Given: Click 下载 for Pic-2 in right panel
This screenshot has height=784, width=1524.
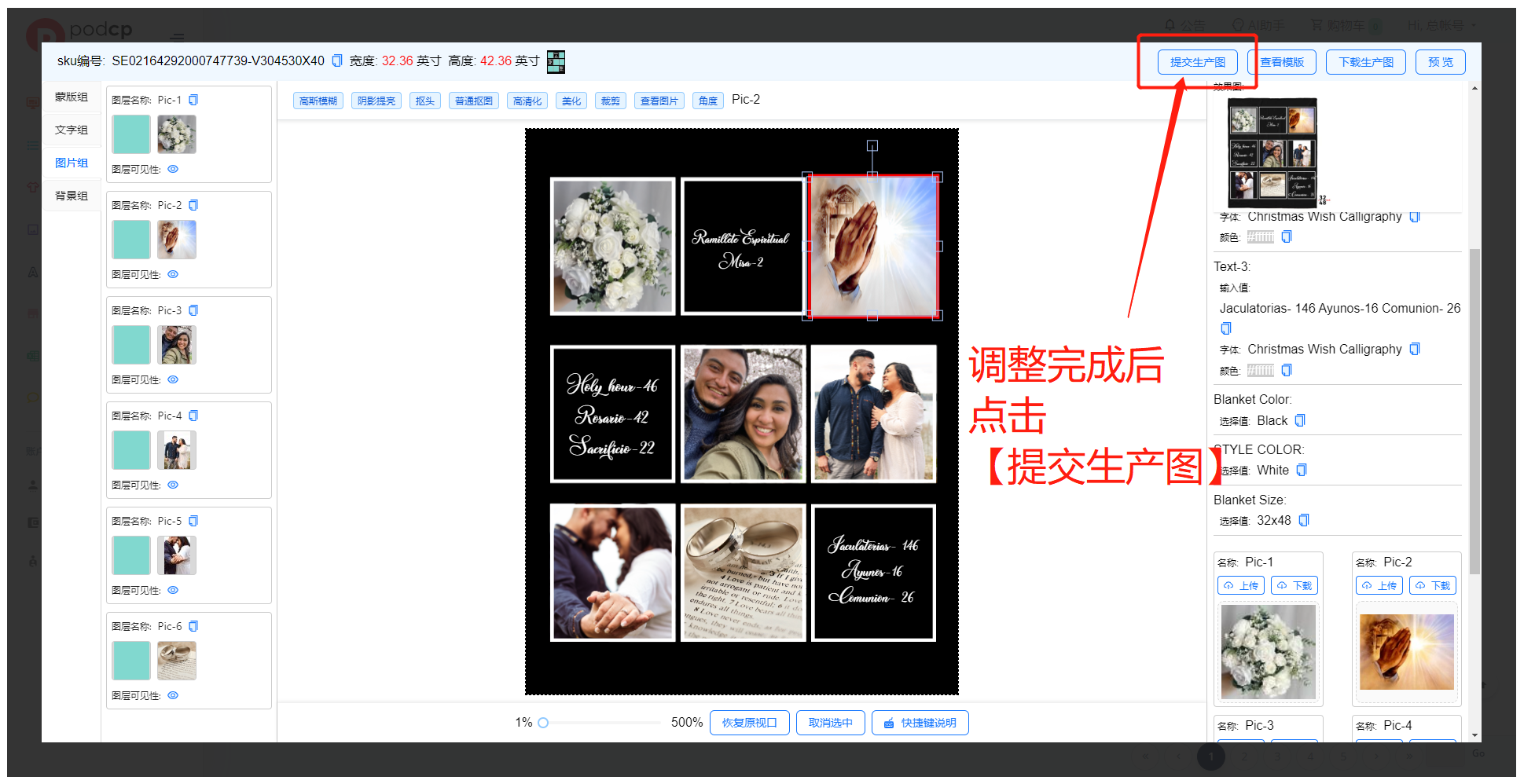Looking at the screenshot, I should pyautogui.click(x=1433, y=585).
